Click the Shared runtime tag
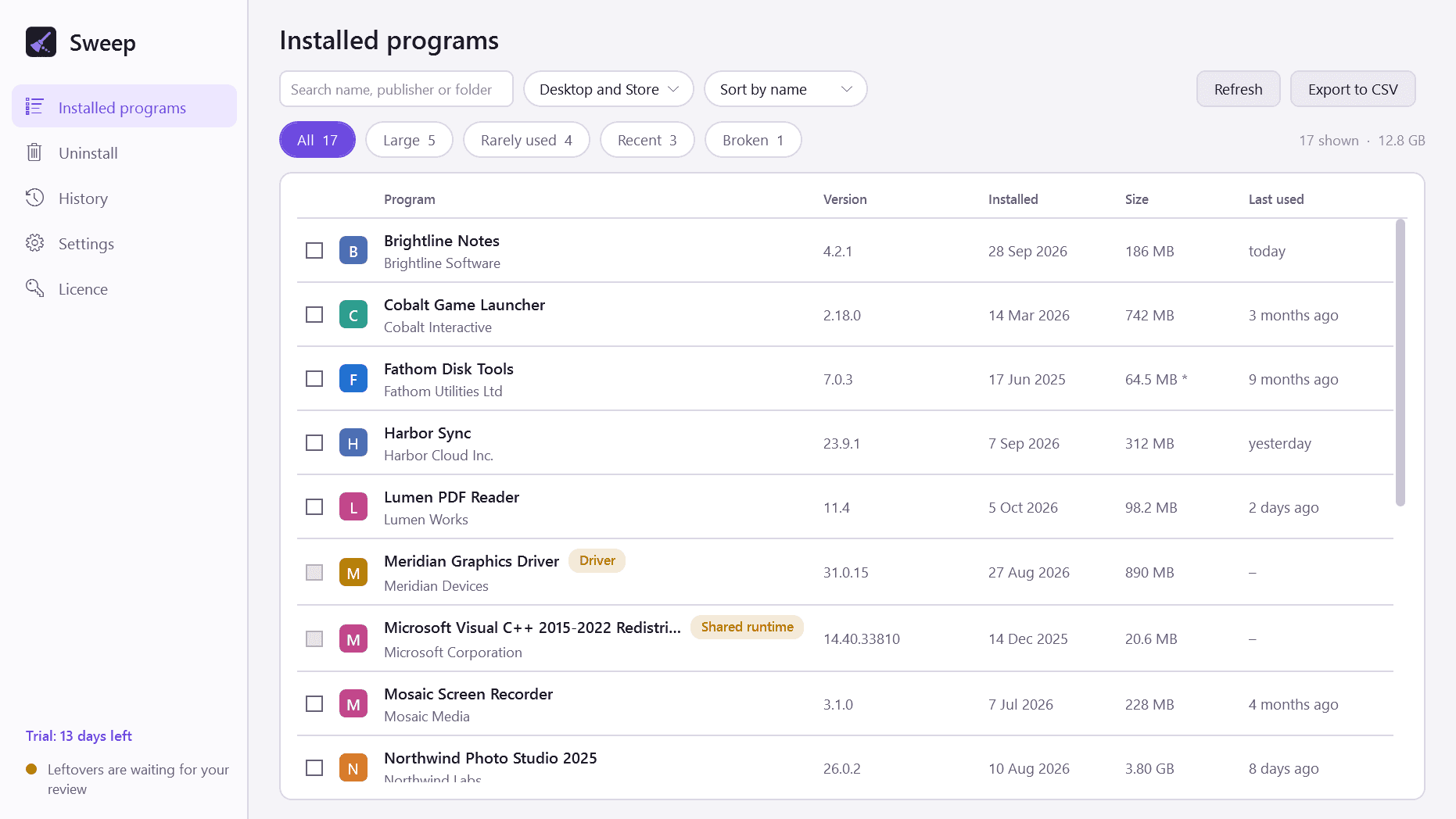The height and width of the screenshot is (819, 1456). click(747, 627)
